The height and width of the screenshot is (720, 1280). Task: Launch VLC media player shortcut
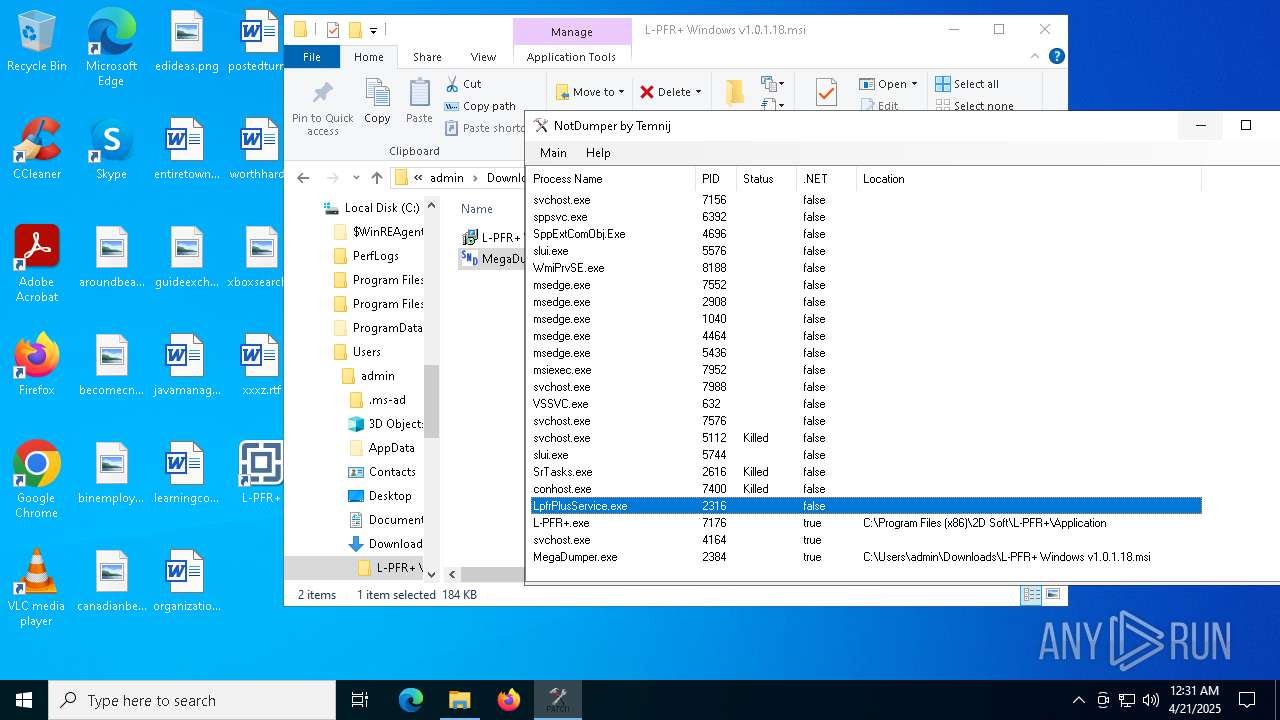click(37, 588)
